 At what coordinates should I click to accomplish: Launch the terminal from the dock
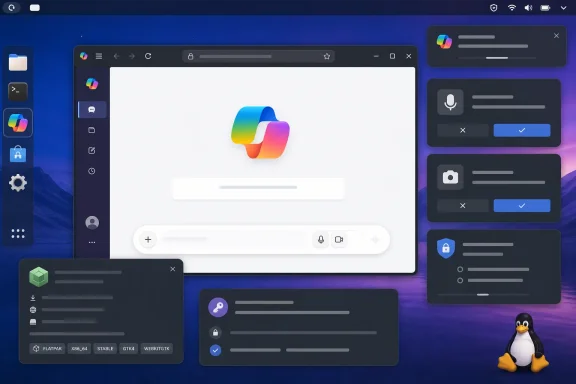(x=18, y=91)
